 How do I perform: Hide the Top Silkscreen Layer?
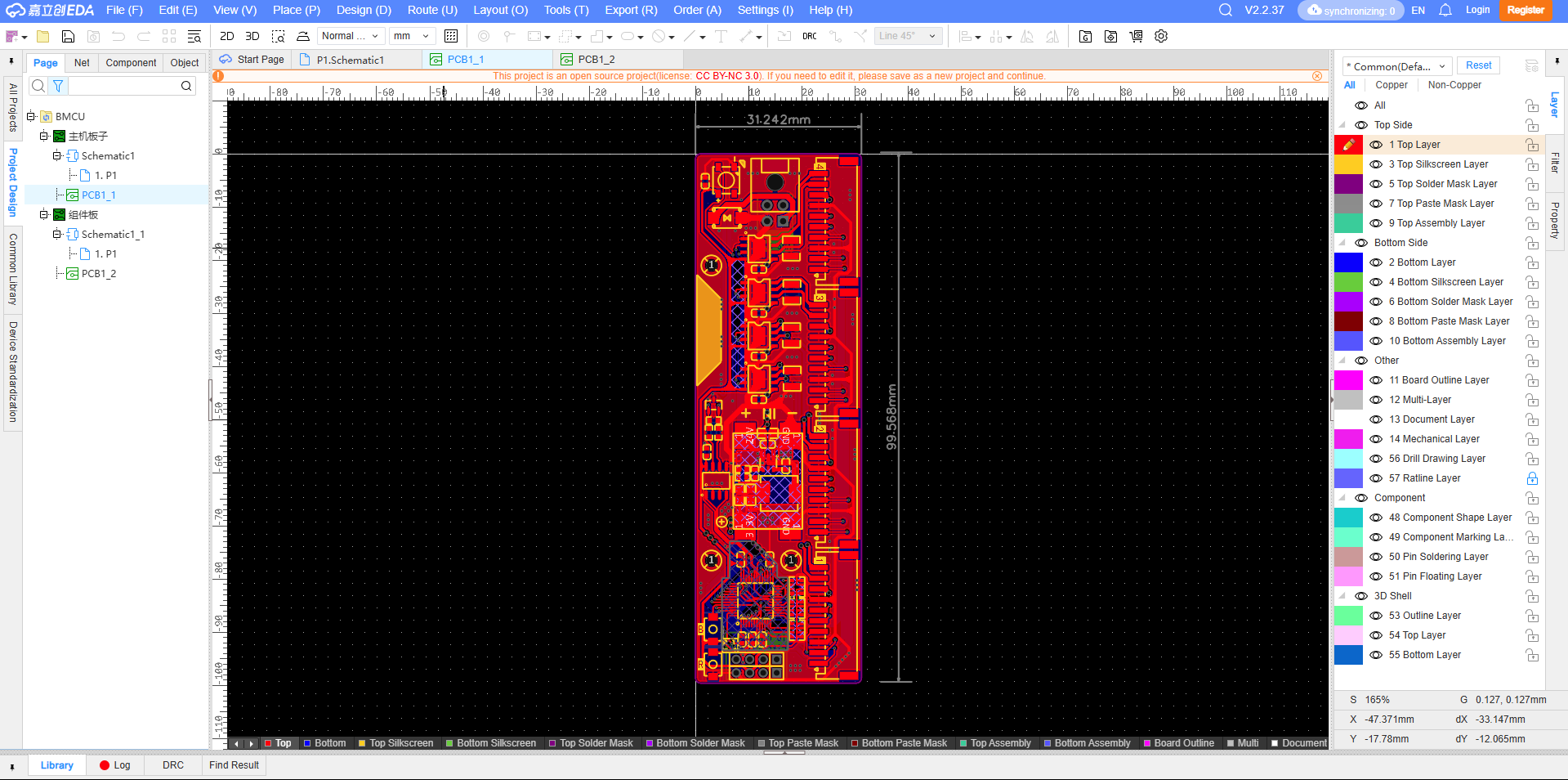click(x=1376, y=164)
